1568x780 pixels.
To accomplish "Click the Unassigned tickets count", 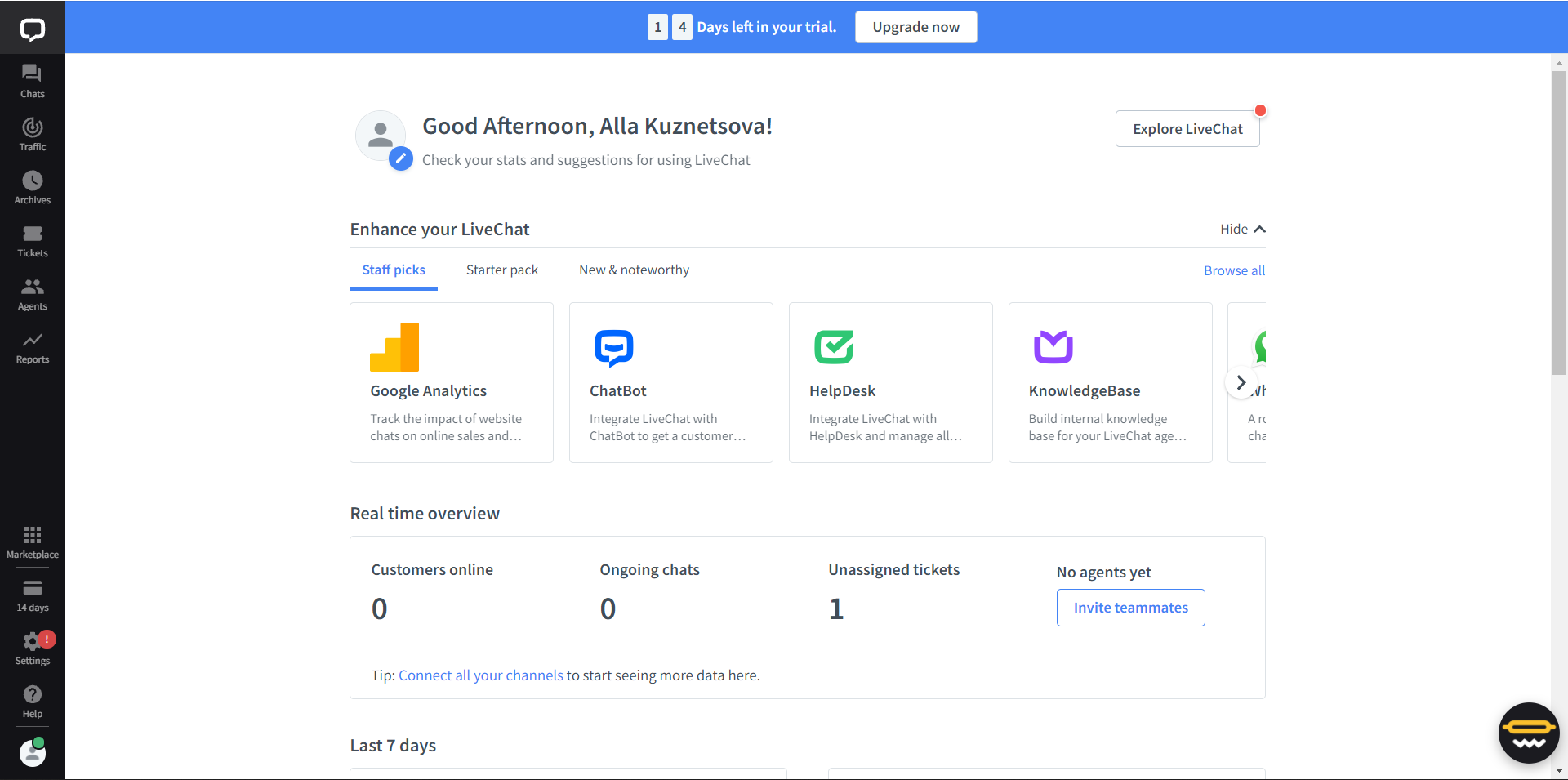I will point(836,609).
